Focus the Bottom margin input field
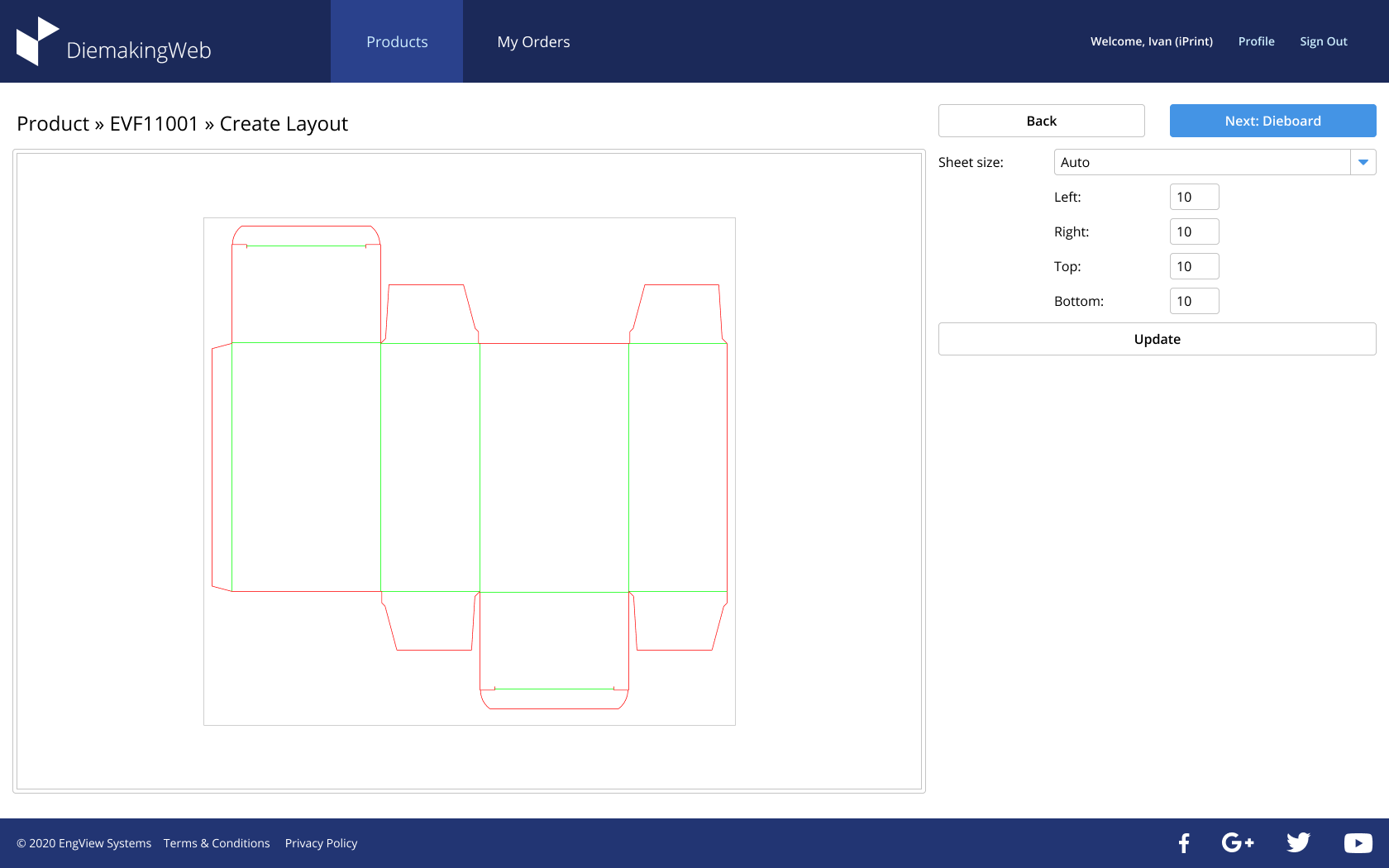 (x=1195, y=301)
